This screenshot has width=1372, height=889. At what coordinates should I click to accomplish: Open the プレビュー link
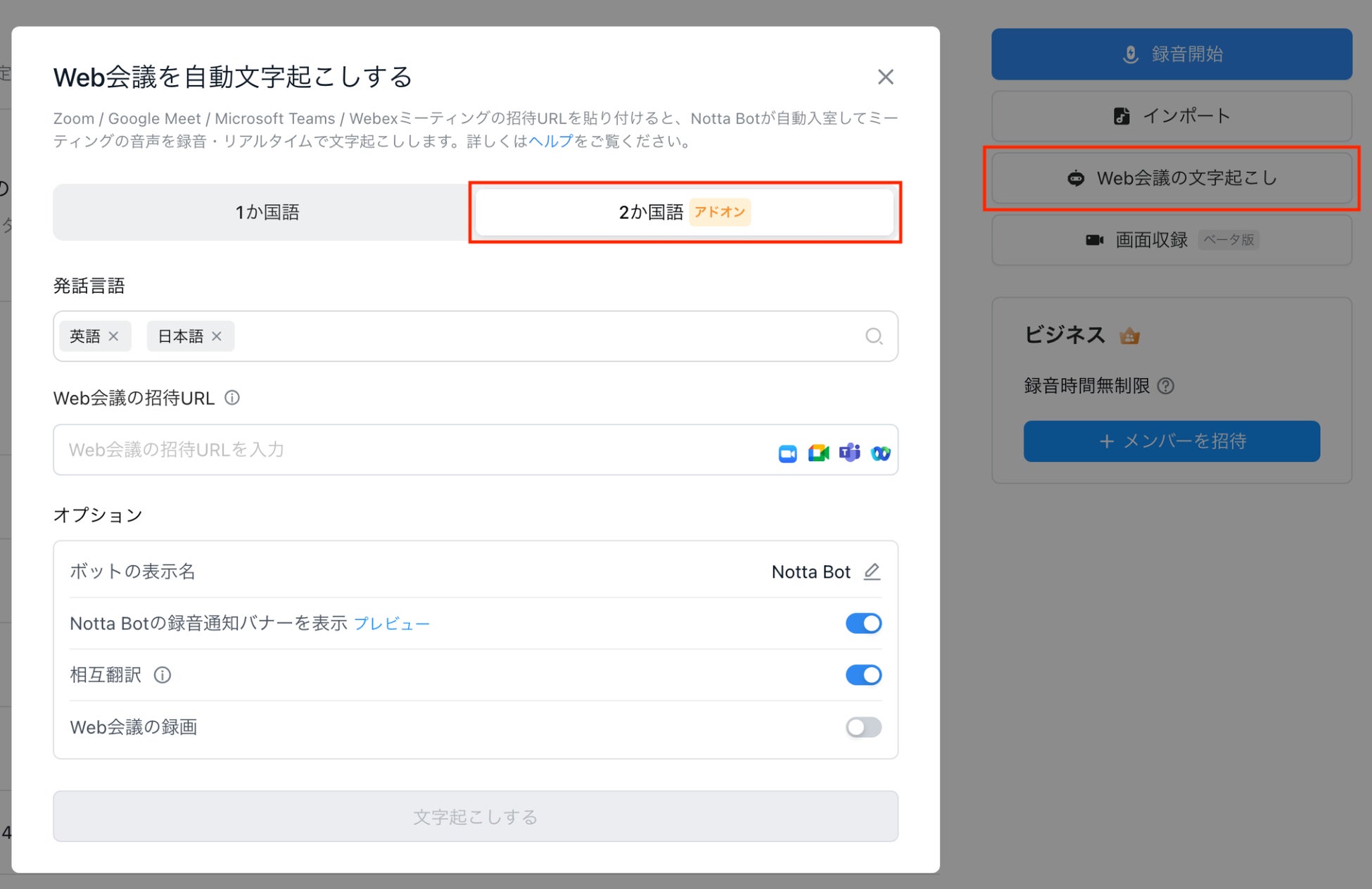391,624
